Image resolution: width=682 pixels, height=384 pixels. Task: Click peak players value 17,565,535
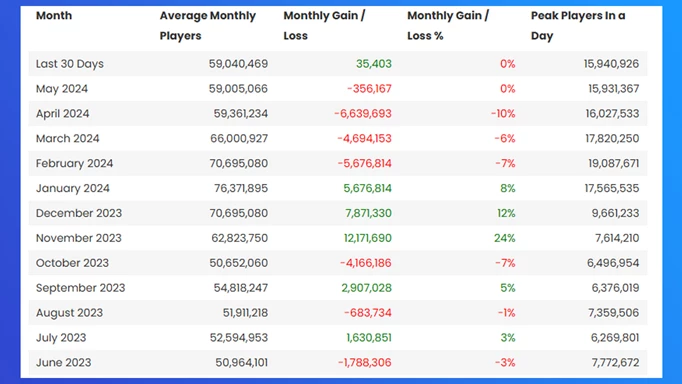[x=612, y=188]
